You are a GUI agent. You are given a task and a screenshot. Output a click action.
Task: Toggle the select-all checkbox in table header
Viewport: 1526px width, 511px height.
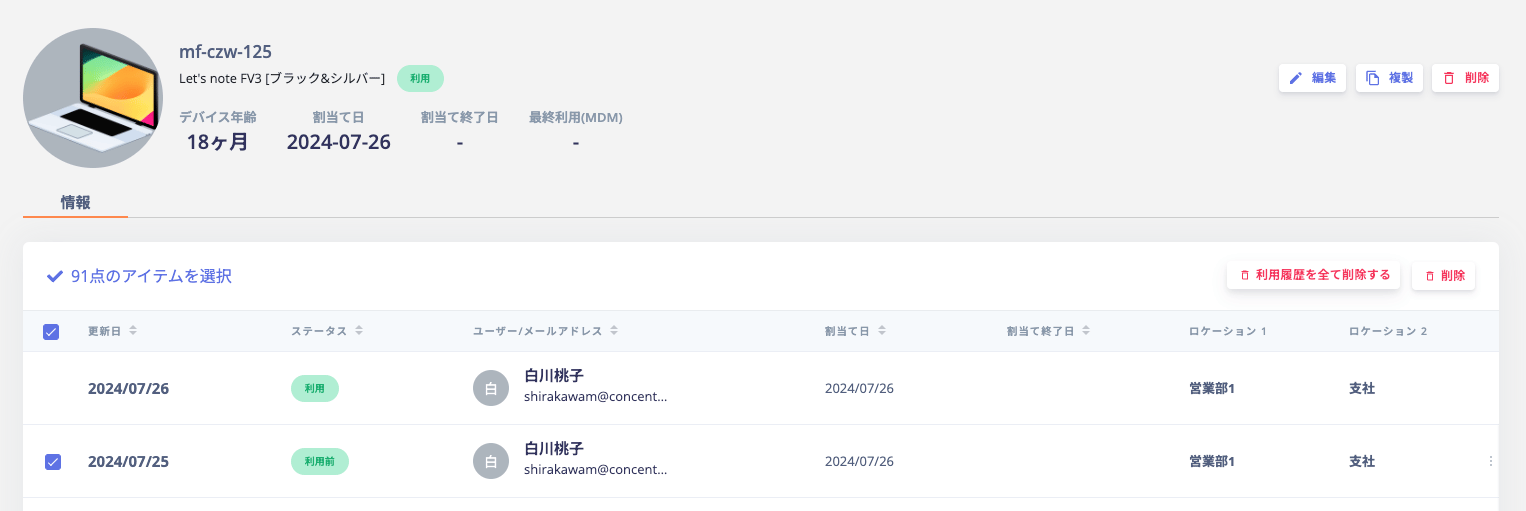[x=51, y=332]
